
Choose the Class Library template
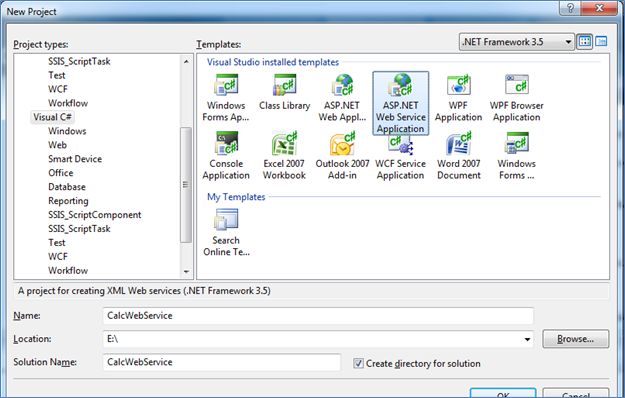(284, 93)
